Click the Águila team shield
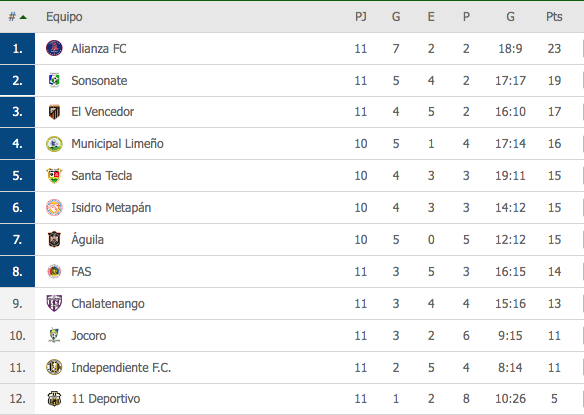 coord(54,240)
